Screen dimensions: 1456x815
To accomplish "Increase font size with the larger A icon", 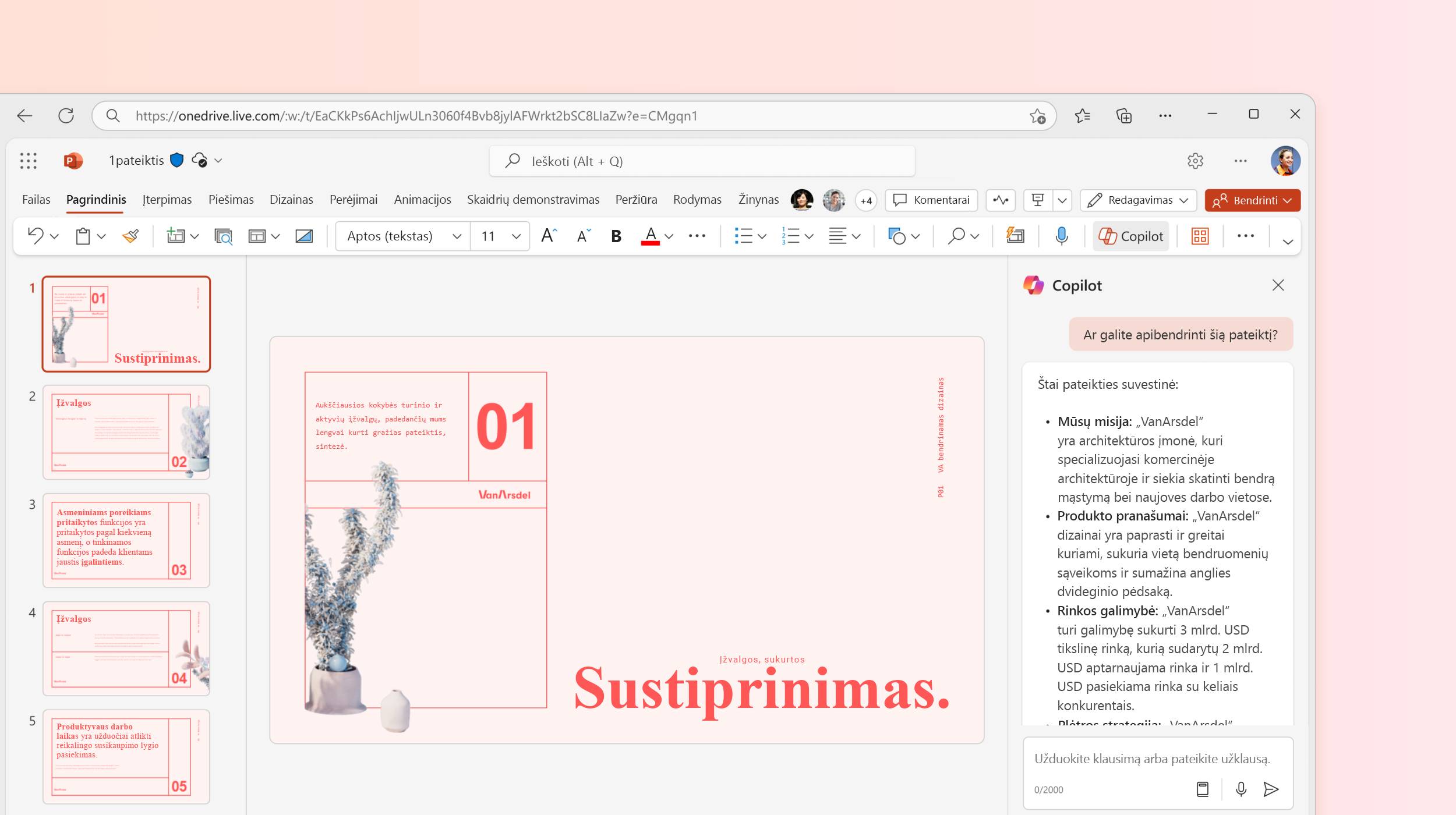I will pos(549,236).
